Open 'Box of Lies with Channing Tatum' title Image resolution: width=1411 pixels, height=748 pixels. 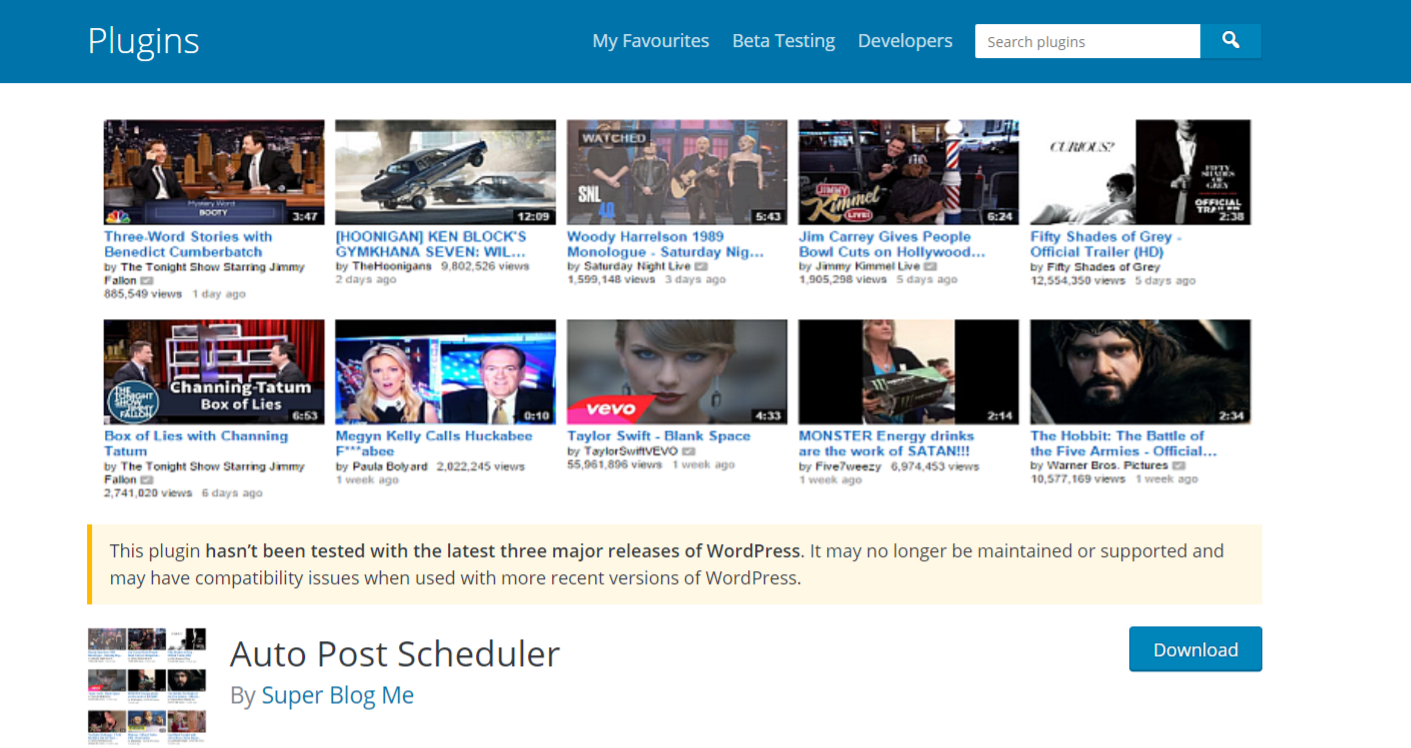[x=196, y=443]
